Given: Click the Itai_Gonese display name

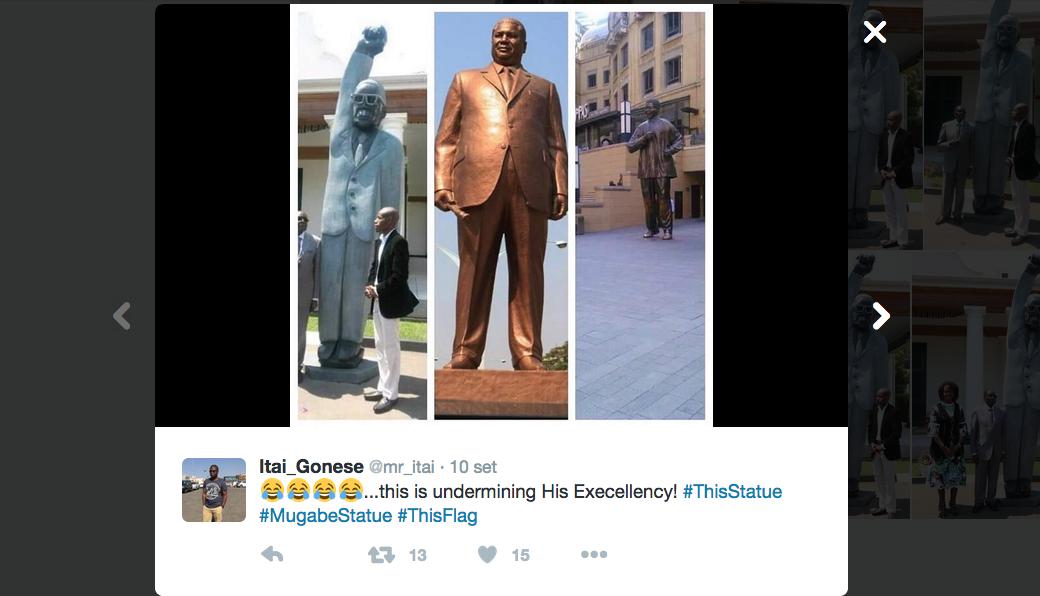Looking at the screenshot, I should [311, 467].
